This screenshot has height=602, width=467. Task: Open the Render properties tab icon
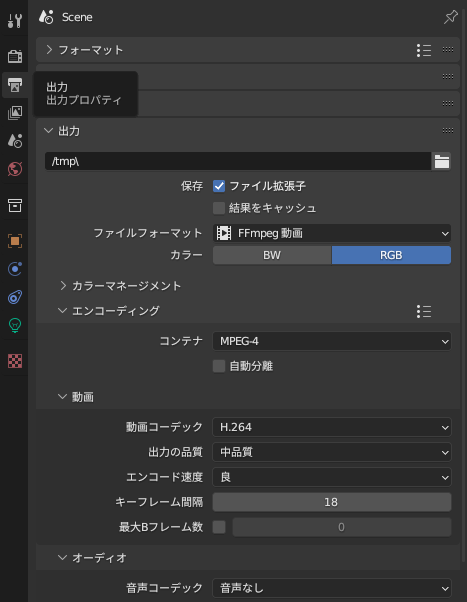pyautogui.click(x=15, y=56)
